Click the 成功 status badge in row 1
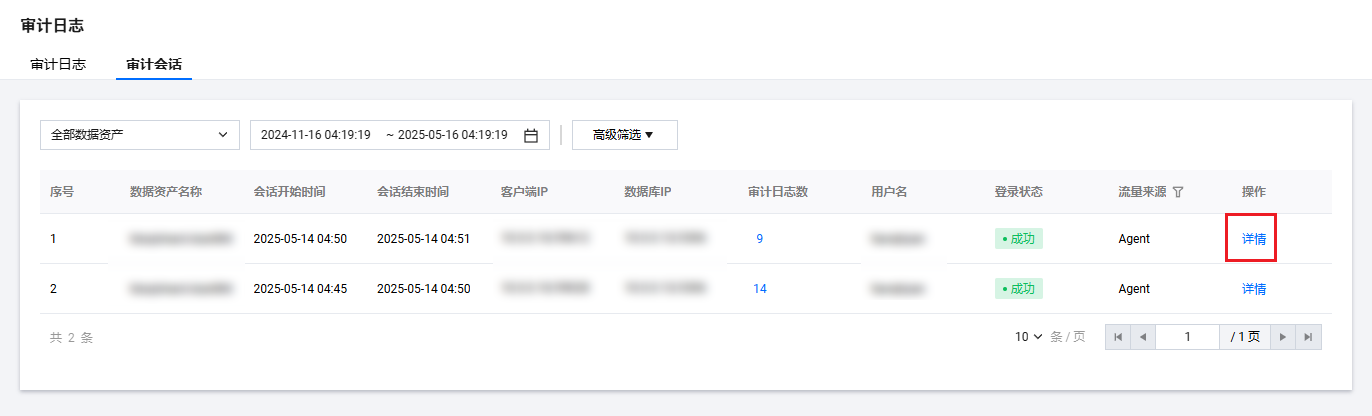This screenshot has width=1372, height=416. coord(1018,239)
